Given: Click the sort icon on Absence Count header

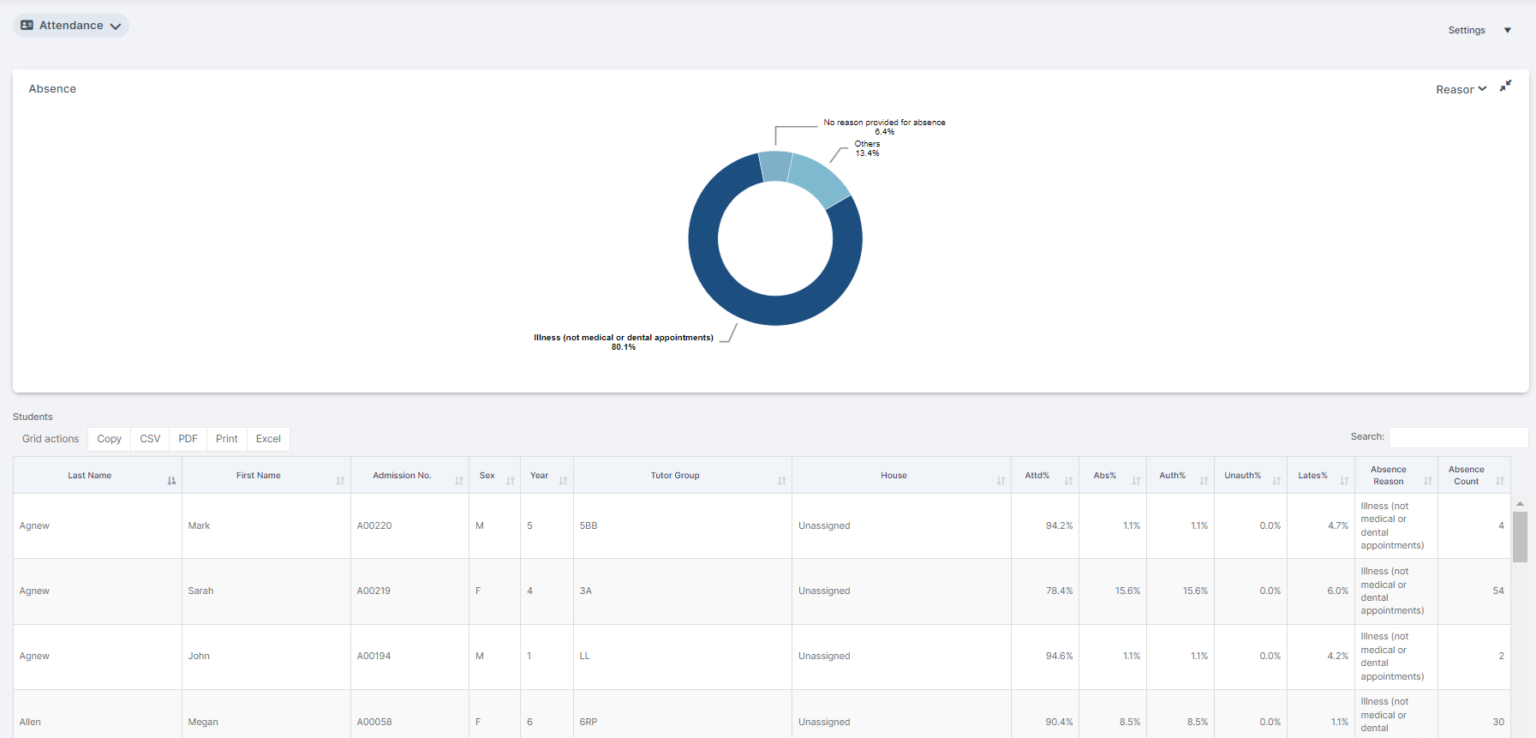Looking at the screenshot, I should pyautogui.click(x=1502, y=481).
